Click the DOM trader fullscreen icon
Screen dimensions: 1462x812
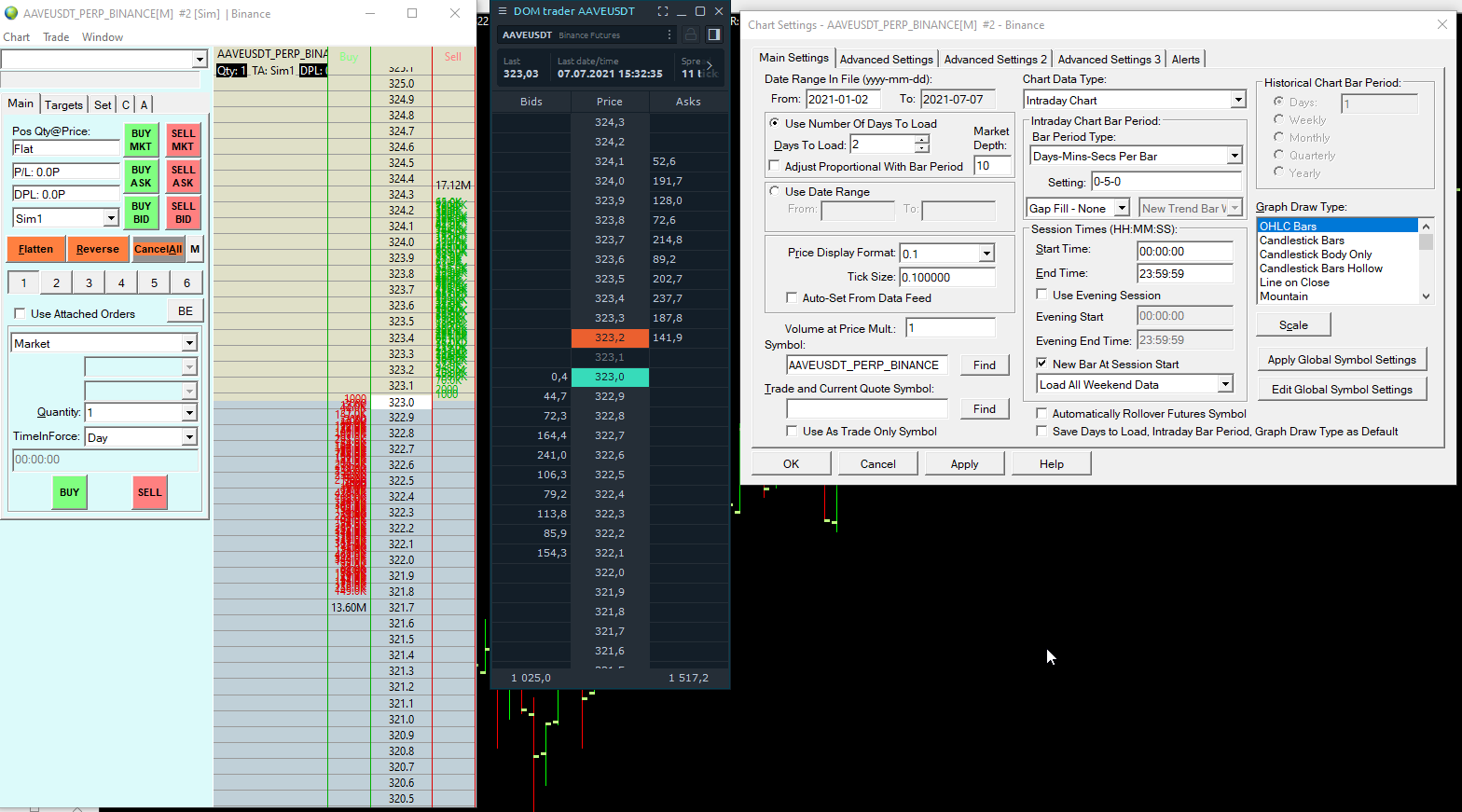[x=663, y=11]
